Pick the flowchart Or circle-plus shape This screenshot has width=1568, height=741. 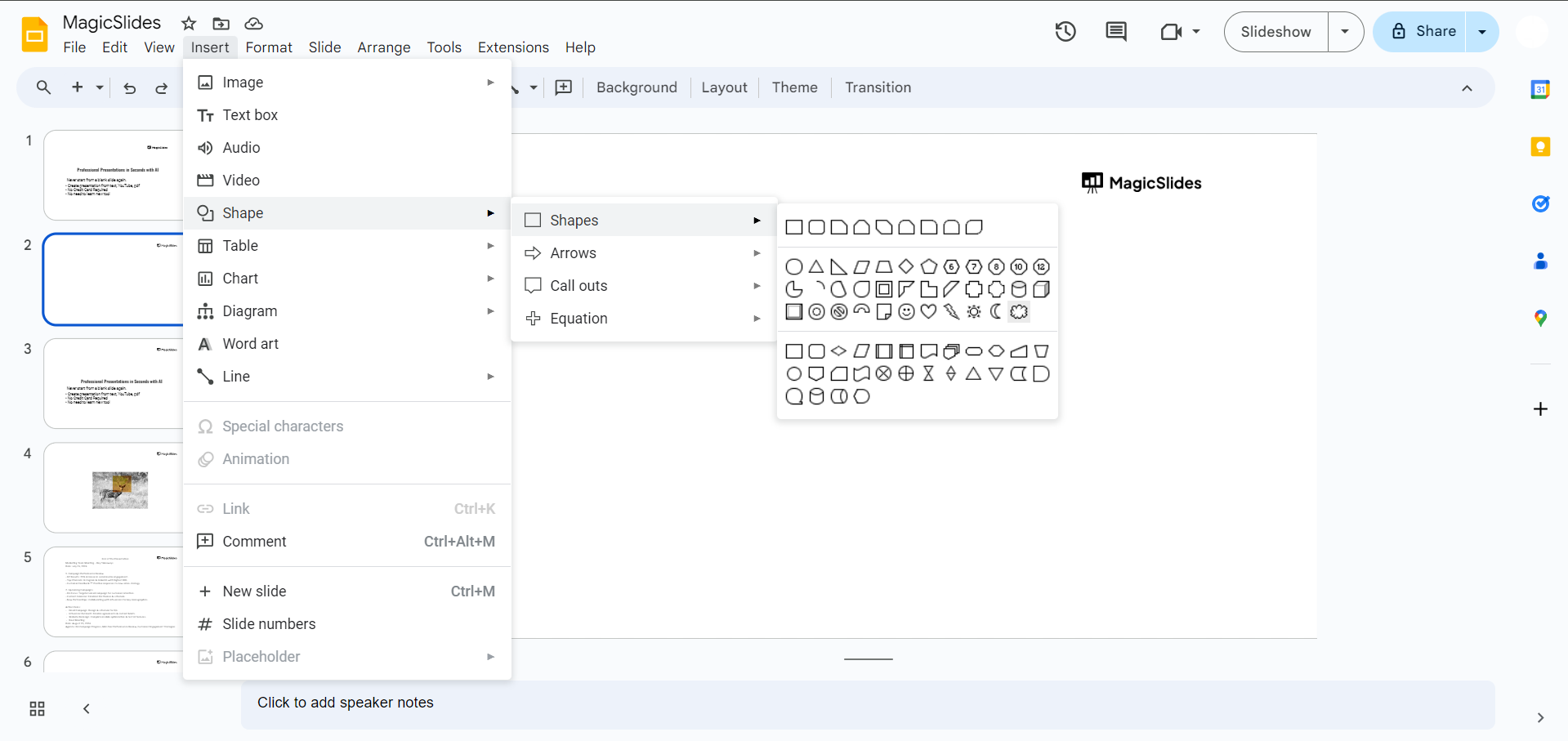(x=906, y=374)
